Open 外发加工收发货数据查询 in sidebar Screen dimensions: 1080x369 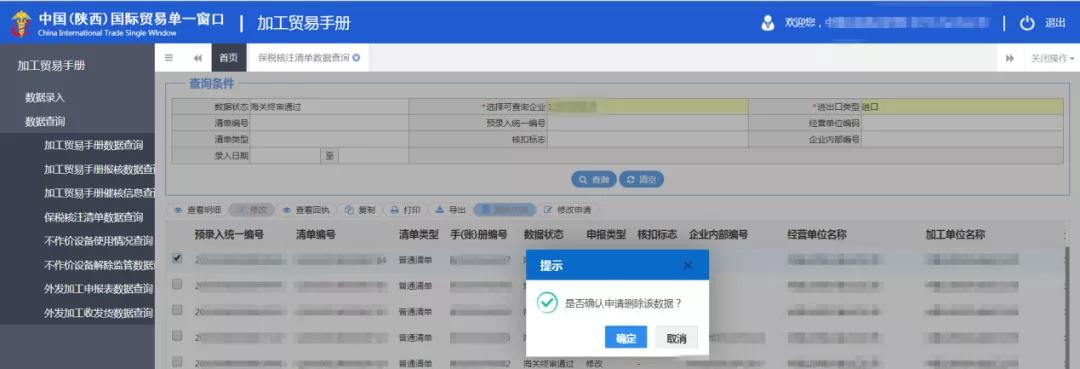pos(98,313)
